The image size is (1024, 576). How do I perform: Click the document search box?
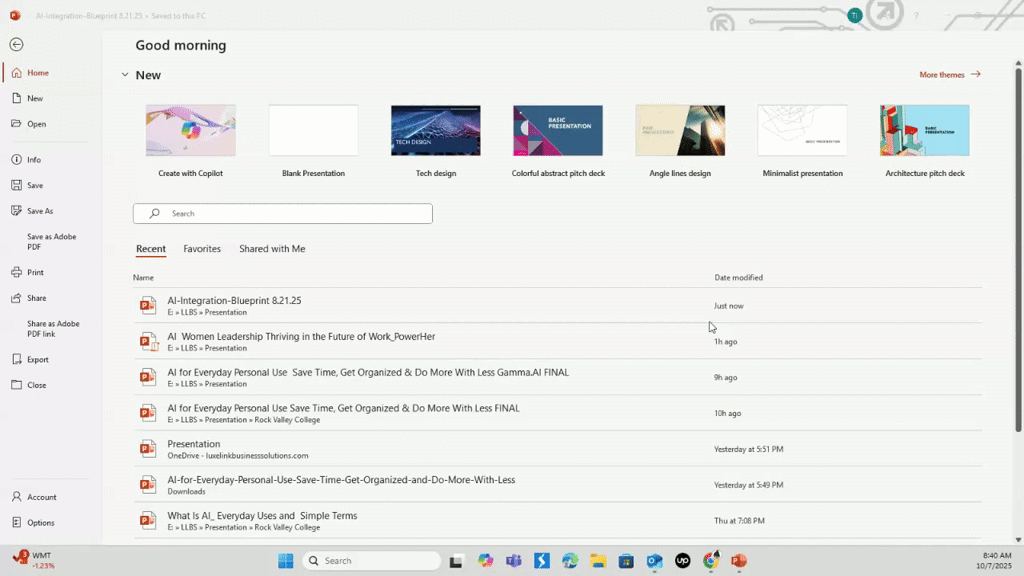[282, 213]
